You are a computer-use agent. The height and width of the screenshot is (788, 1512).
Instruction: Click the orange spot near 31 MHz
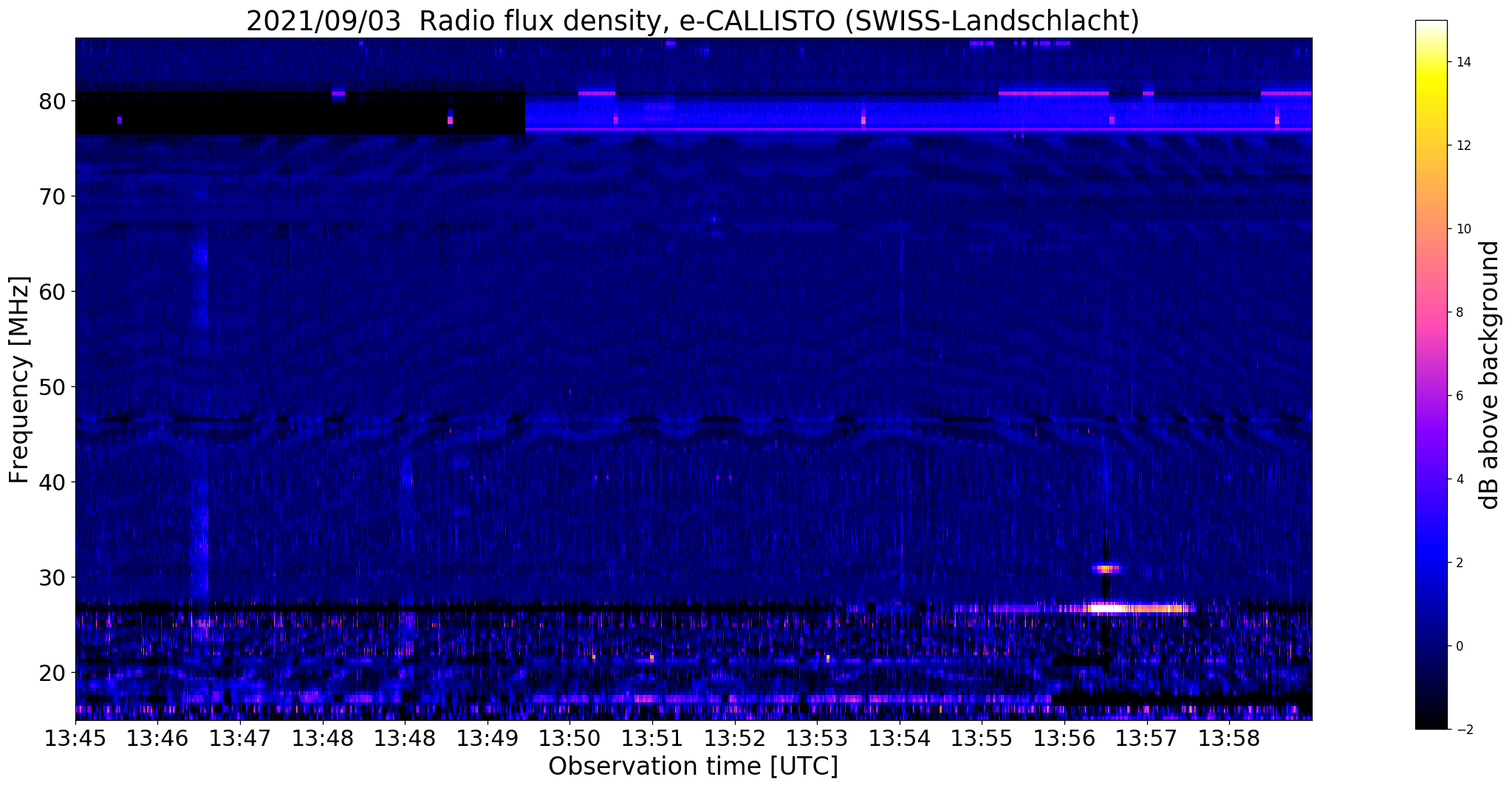point(1106,569)
